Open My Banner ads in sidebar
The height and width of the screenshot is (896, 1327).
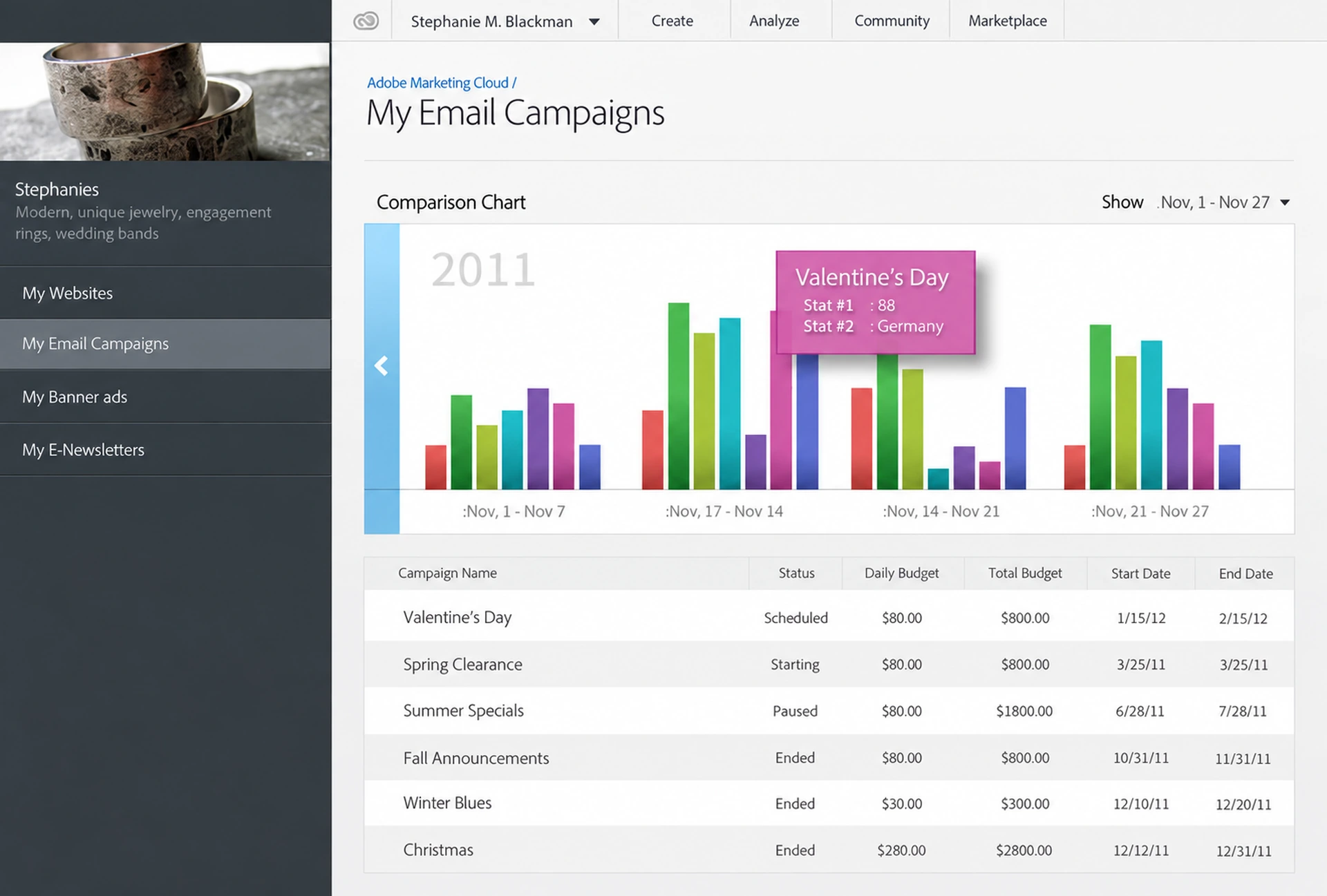pos(165,397)
